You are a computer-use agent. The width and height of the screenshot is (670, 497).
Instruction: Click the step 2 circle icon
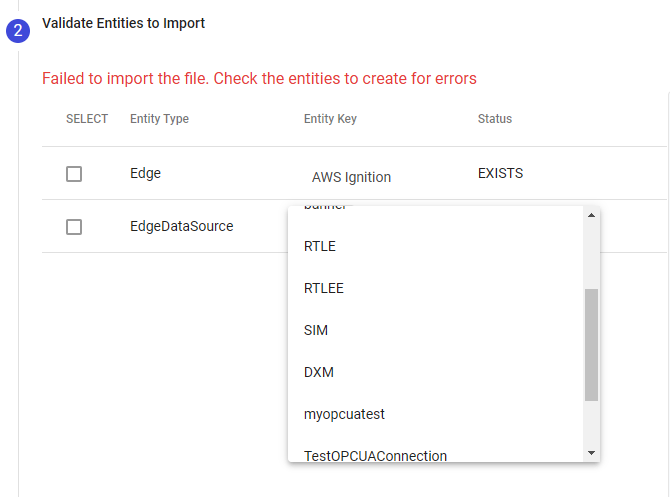(x=17, y=30)
